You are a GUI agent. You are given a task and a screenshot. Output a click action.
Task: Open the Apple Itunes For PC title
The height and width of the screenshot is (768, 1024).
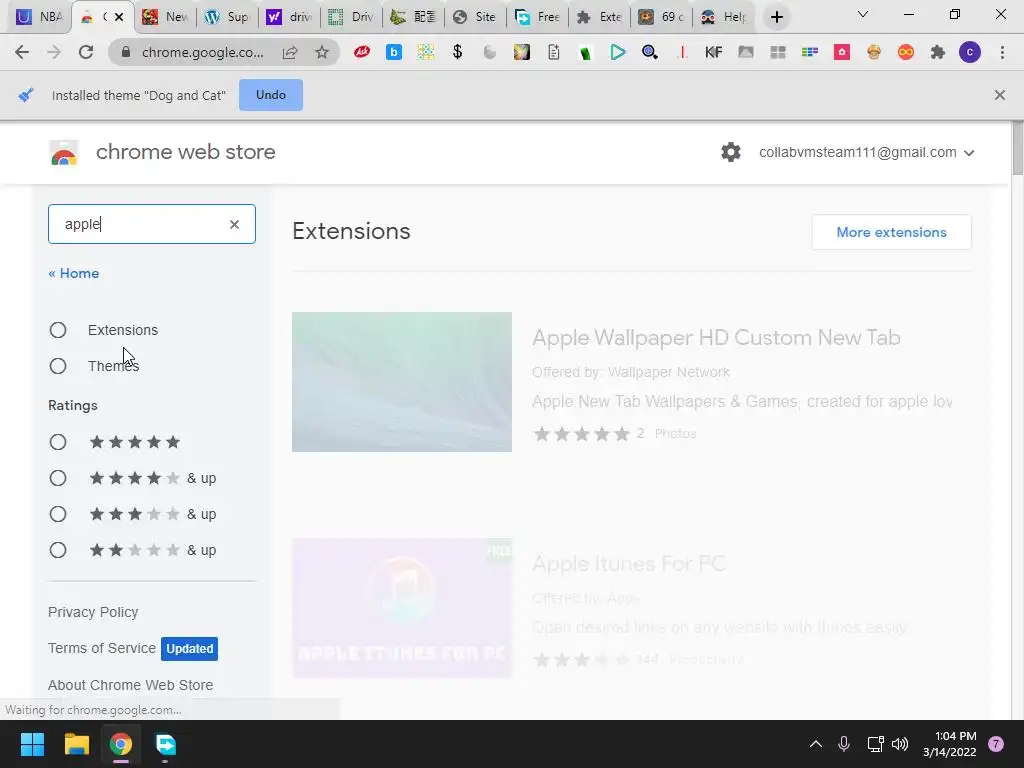[628, 564]
